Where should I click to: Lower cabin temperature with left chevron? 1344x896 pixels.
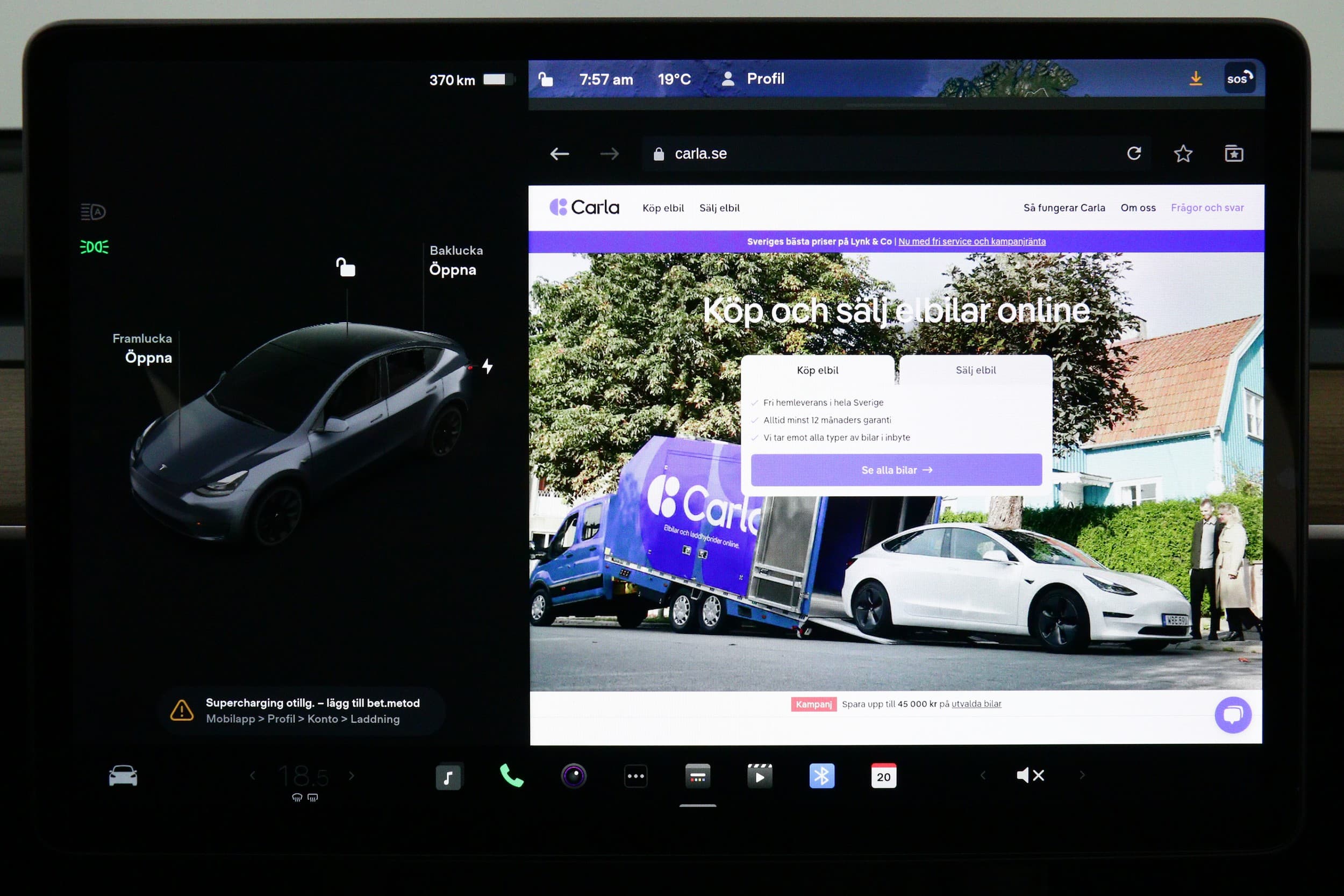253,776
